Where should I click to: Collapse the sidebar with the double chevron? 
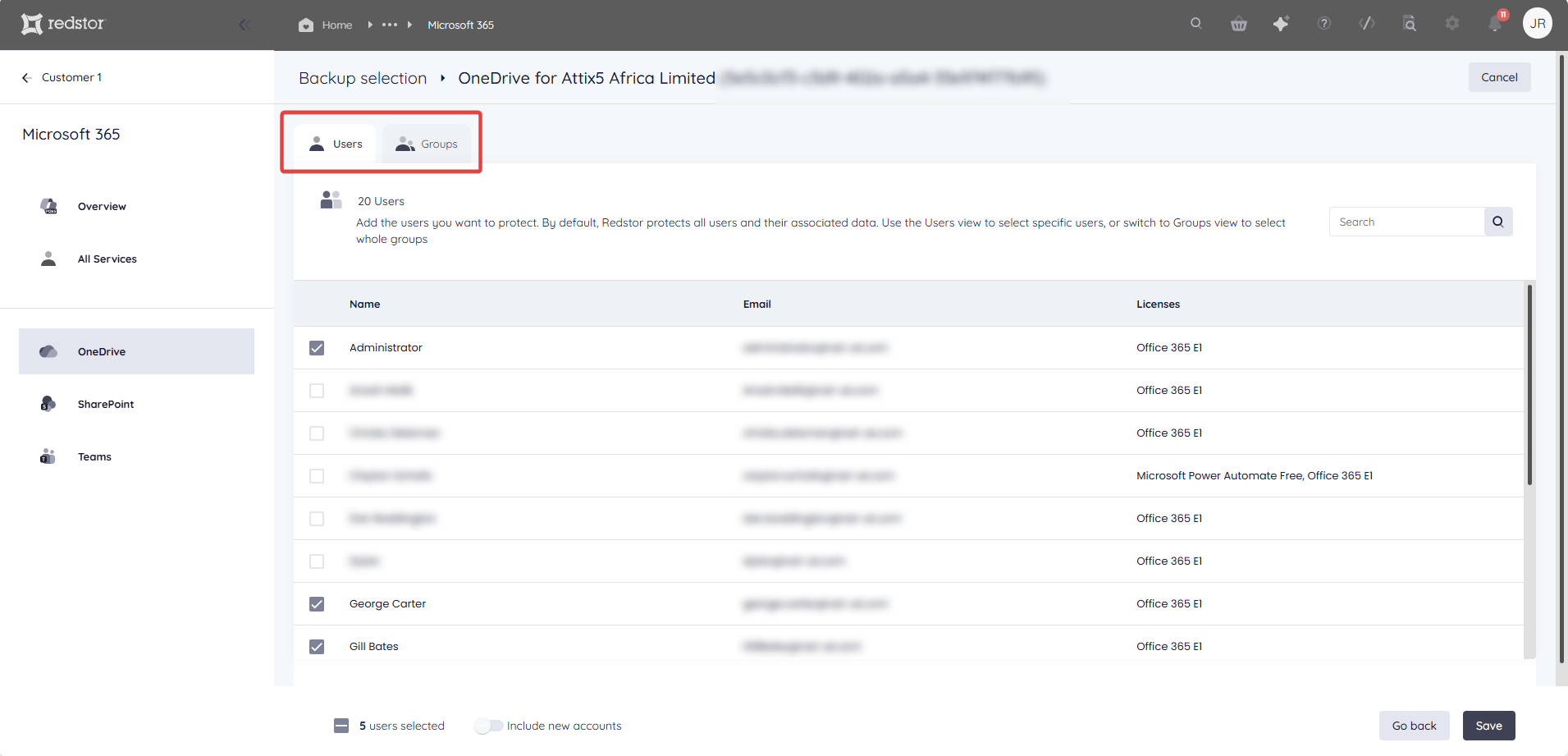coord(245,25)
